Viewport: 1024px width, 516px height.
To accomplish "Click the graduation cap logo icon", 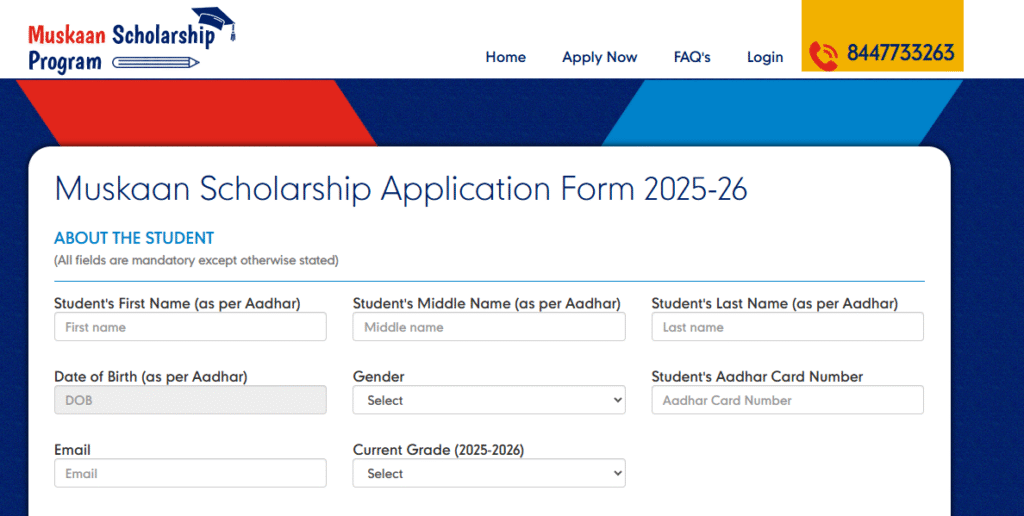I will [x=213, y=22].
